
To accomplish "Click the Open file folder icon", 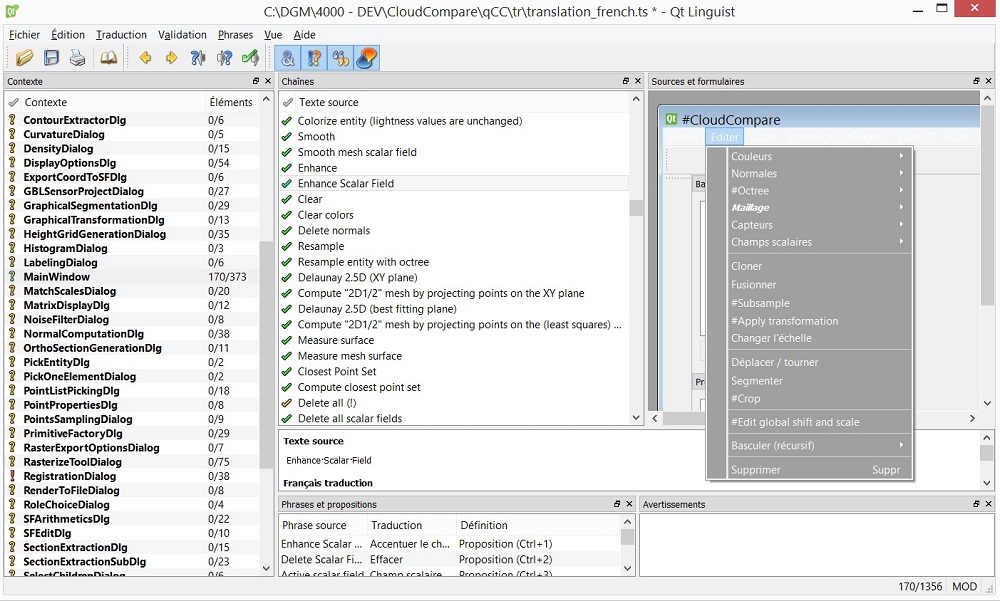I will pyautogui.click(x=24, y=58).
